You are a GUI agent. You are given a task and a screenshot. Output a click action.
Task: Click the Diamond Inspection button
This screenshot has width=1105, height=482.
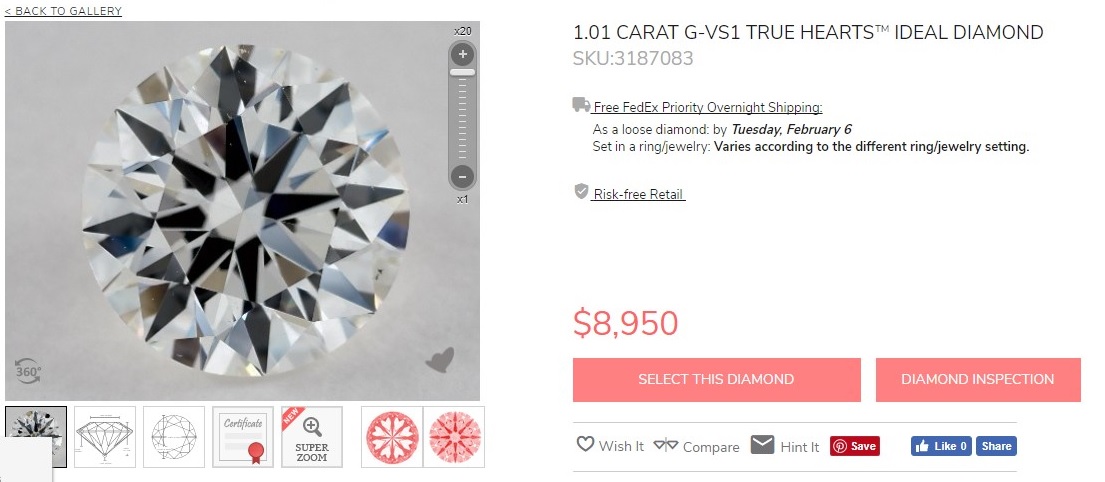pyautogui.click(x=977, y=380)
